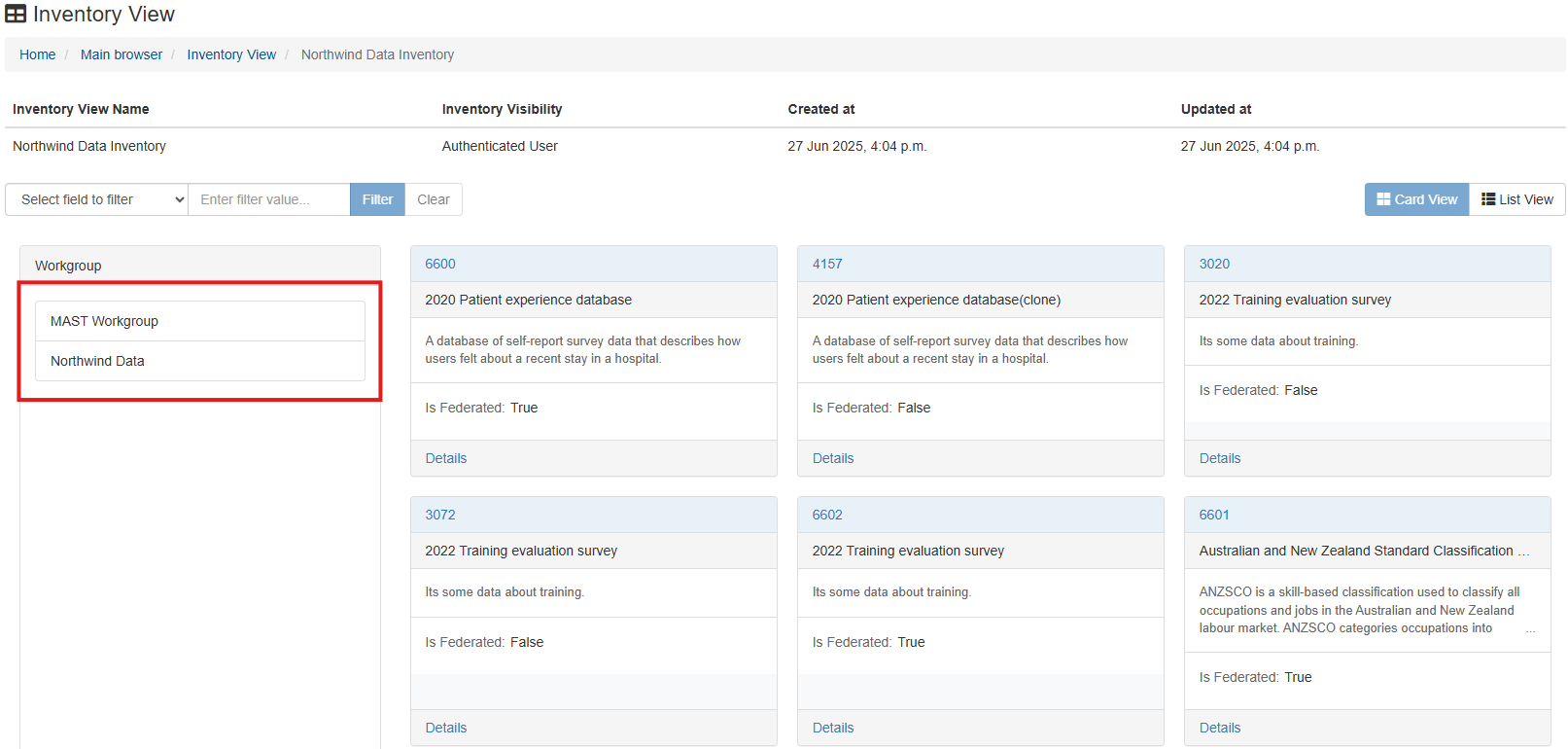This screenshot has width=1568, height=749.
Task: Open record ID 6601 link
Action: [x=1214, y=515]
